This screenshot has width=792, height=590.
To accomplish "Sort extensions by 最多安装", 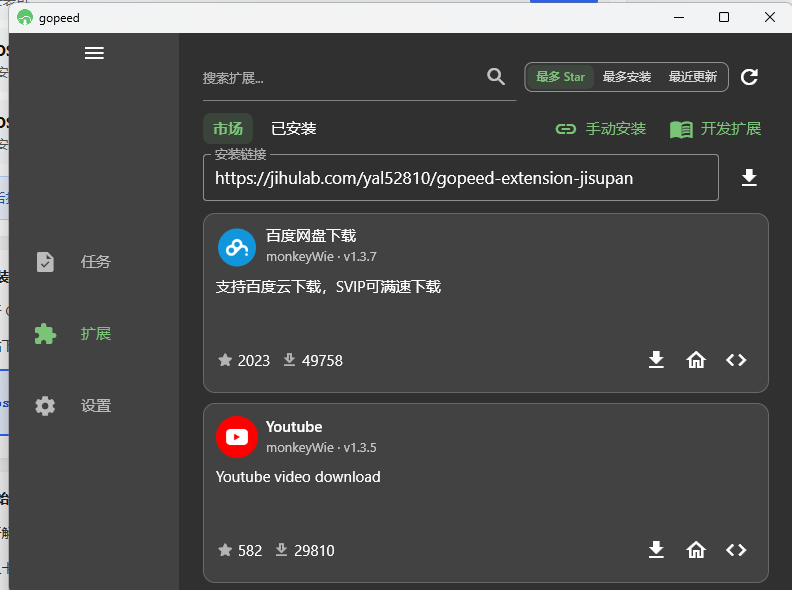I will (626, 77).
